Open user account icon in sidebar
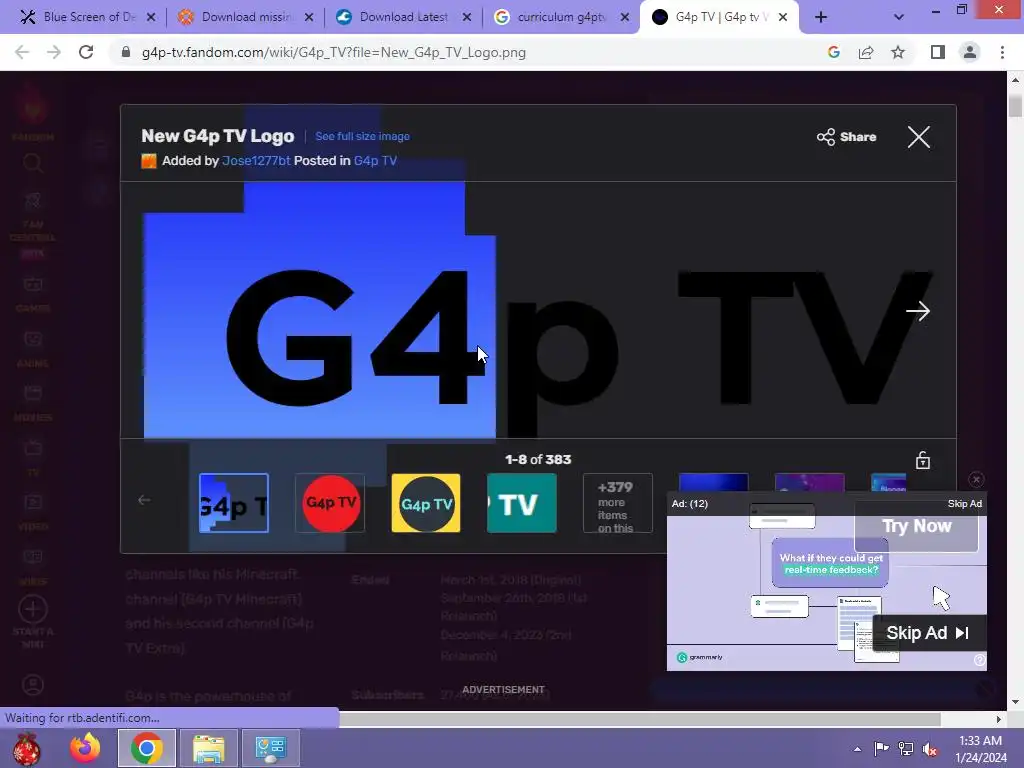The image size is (1024, 768). click(33, 685)
